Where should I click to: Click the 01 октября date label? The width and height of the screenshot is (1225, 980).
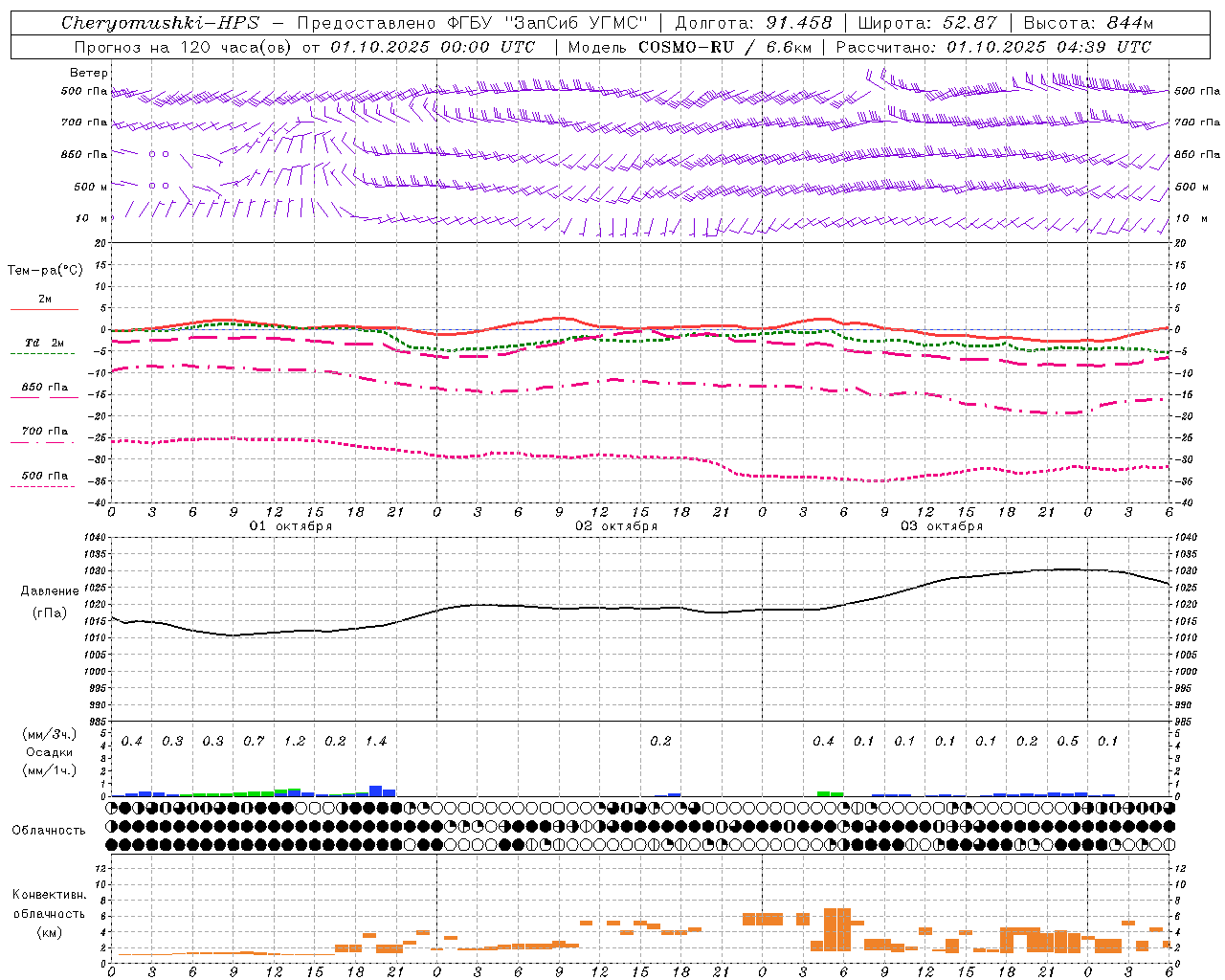(291, 526)
